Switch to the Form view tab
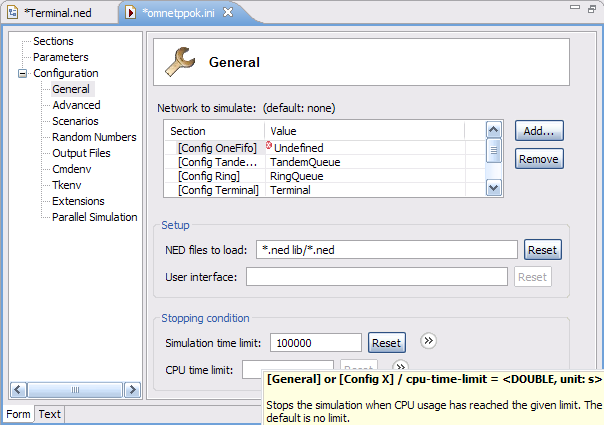This screenshot has width=604, height=425. [18, 414]
